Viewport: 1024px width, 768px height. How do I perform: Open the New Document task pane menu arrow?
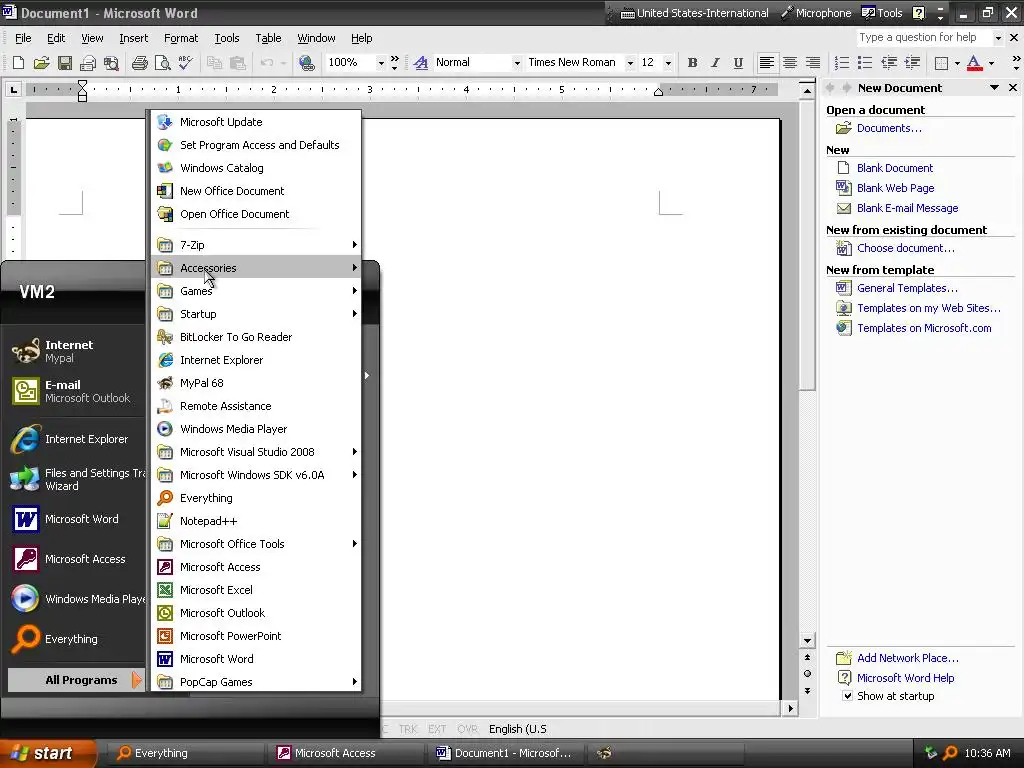994,88
